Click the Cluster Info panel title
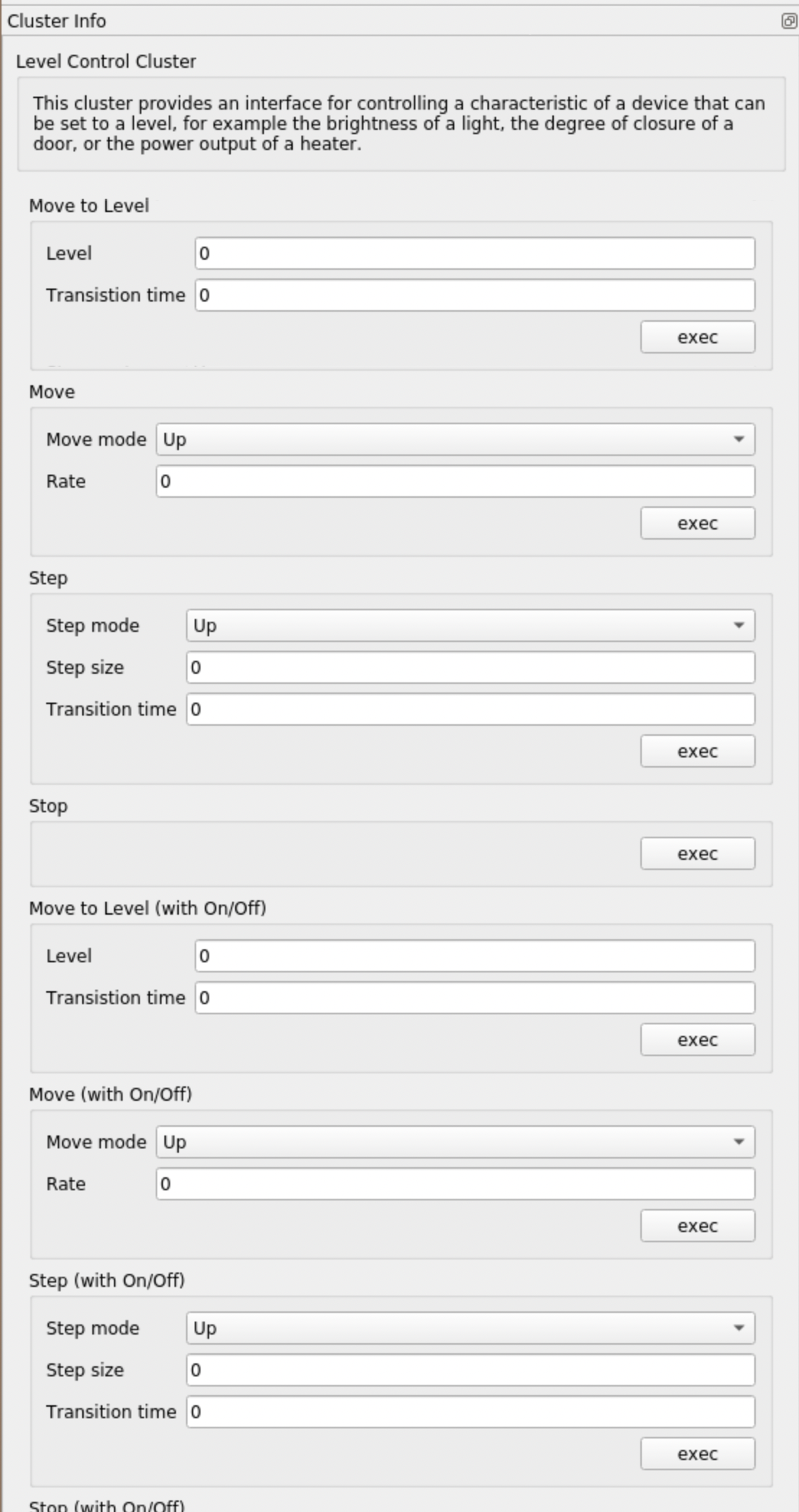Image resolution: width=799 pixels, height=1512 pixels. pyautogui.click(x=57, y=21)
